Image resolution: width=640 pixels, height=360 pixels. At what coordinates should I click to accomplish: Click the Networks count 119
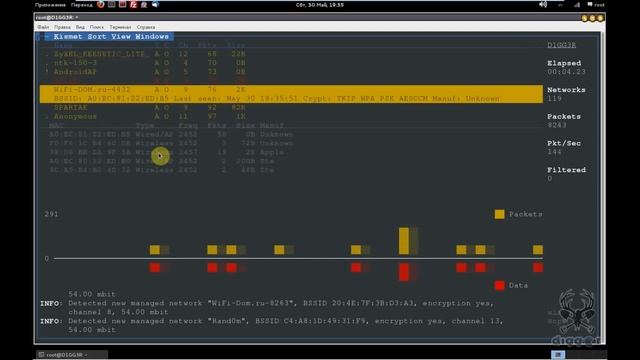[554, 98]
